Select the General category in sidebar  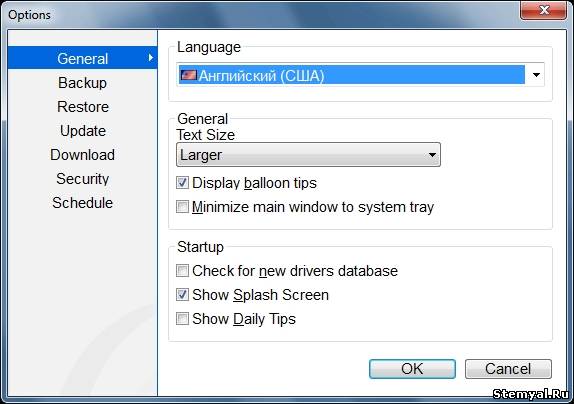click(x=82, y=58)
